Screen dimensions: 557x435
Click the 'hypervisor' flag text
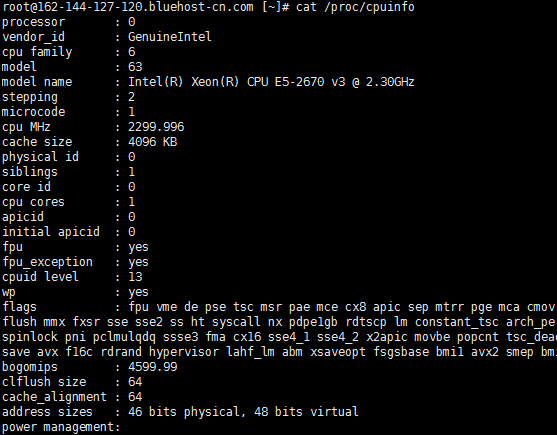pos(184,352)
